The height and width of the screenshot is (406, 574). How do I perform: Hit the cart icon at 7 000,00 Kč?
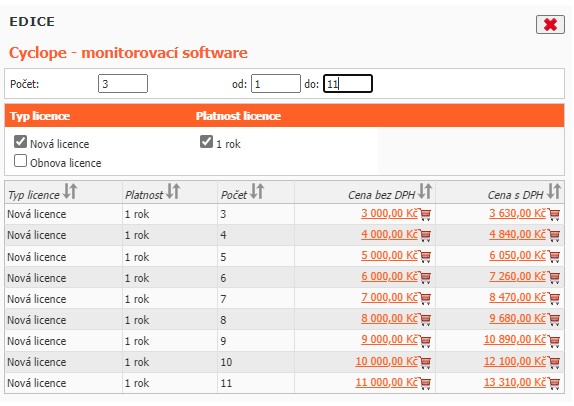[x=425, y=298]
